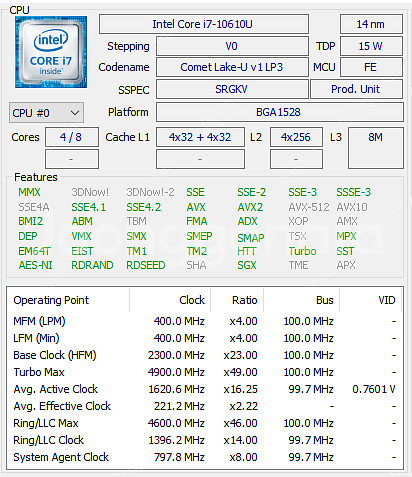Click the SST feature label
The height and width of the screenshot is (477, 412).
tap(345, 251)
